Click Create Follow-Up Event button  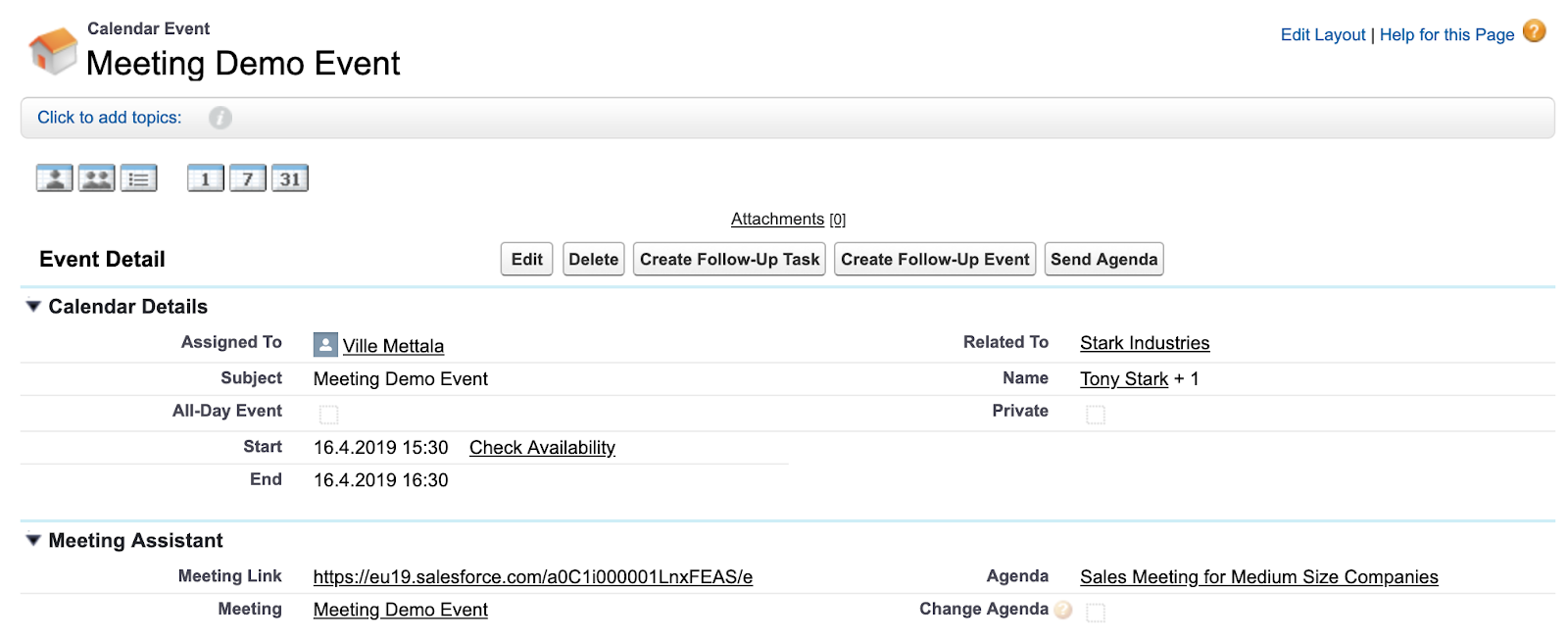click(x=935, y=259)
